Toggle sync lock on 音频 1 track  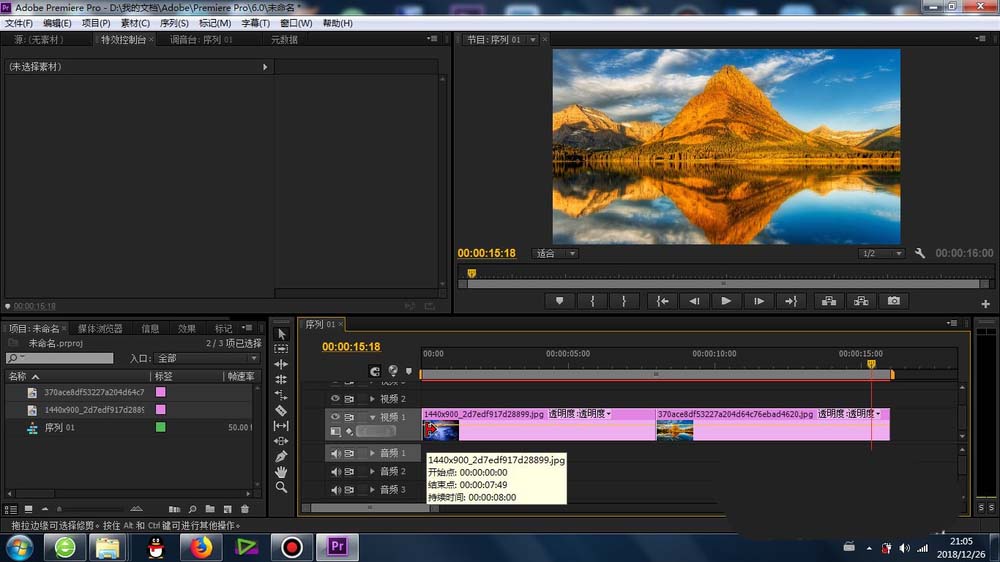coord(349,454)
